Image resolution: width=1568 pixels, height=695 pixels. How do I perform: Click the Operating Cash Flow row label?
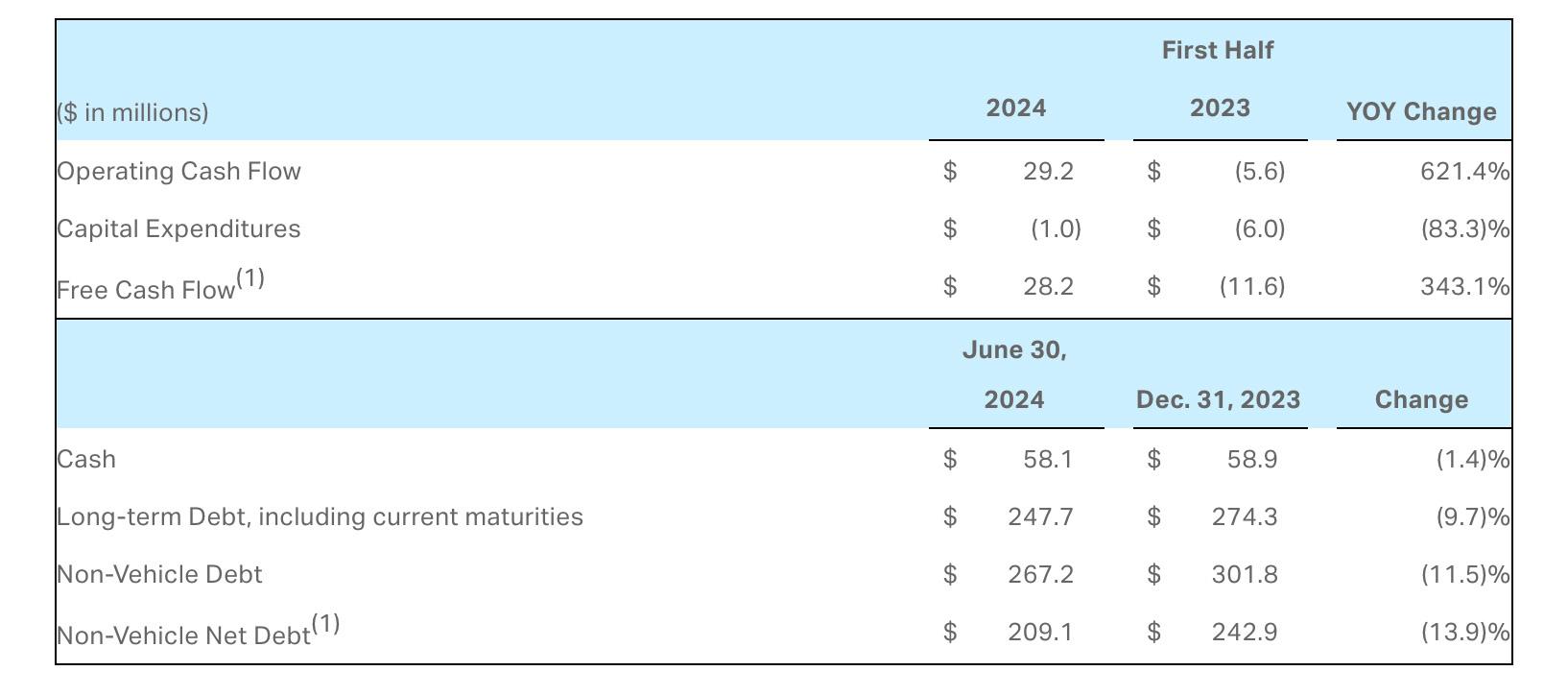[178, 171]
